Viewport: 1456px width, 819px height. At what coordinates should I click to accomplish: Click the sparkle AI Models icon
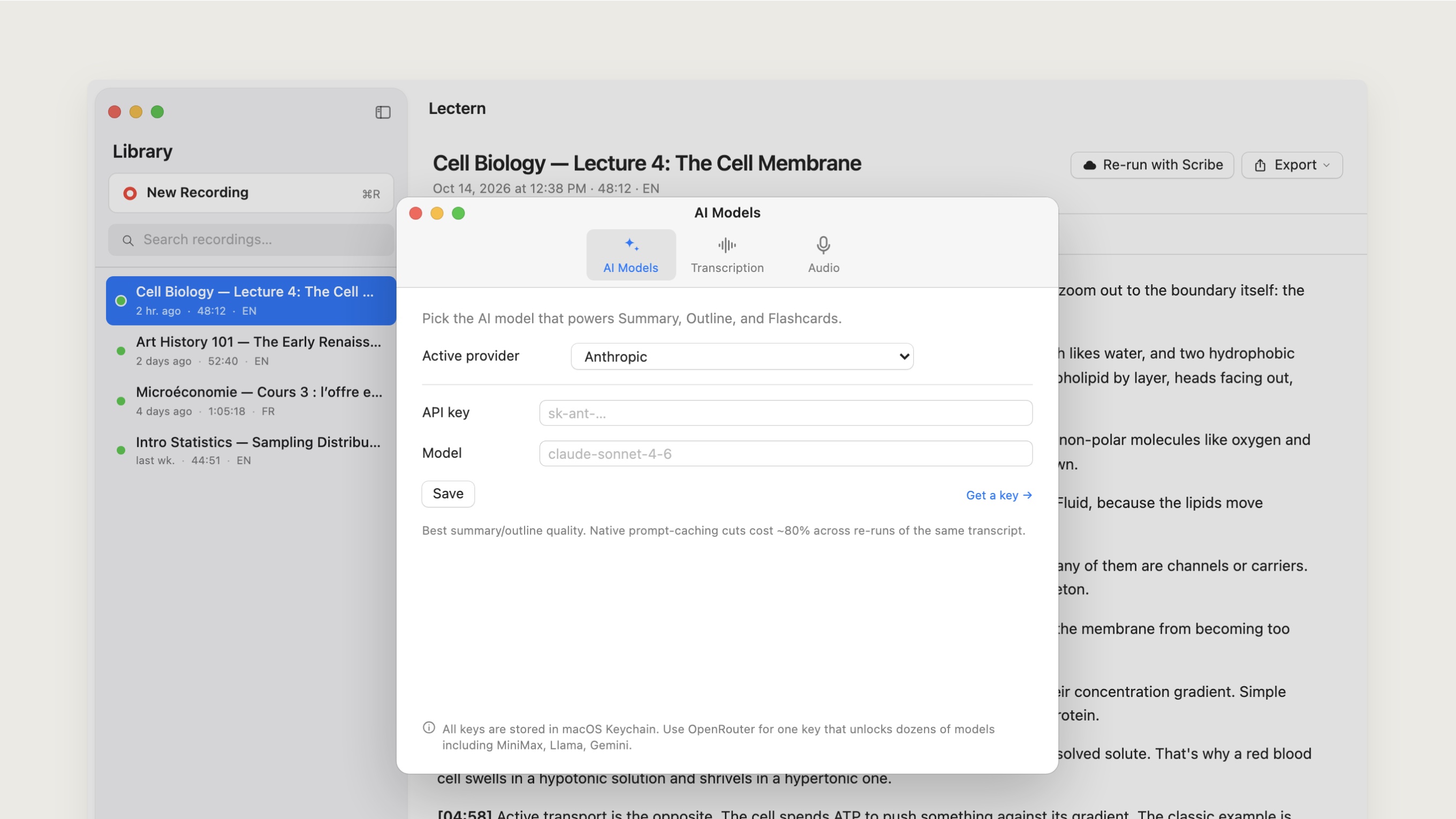(x=631, y=245)
